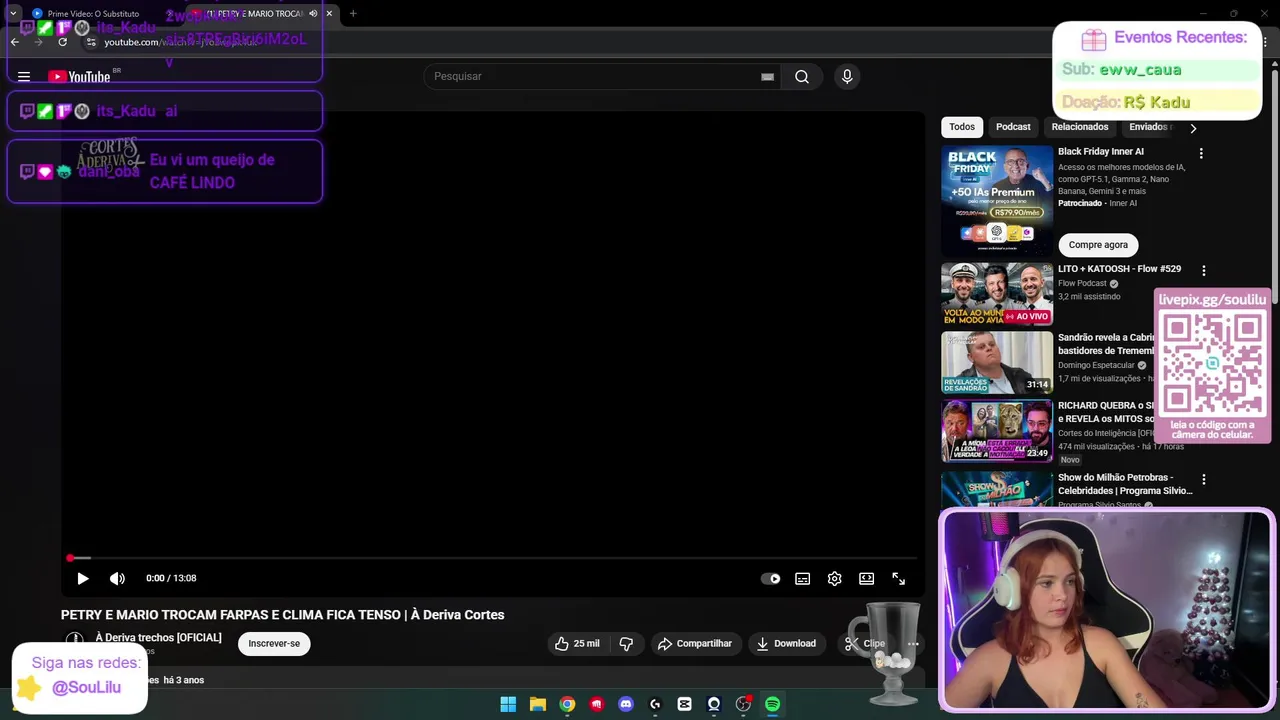Click the Domingo Espetacular channel name

pos(1096,365)
